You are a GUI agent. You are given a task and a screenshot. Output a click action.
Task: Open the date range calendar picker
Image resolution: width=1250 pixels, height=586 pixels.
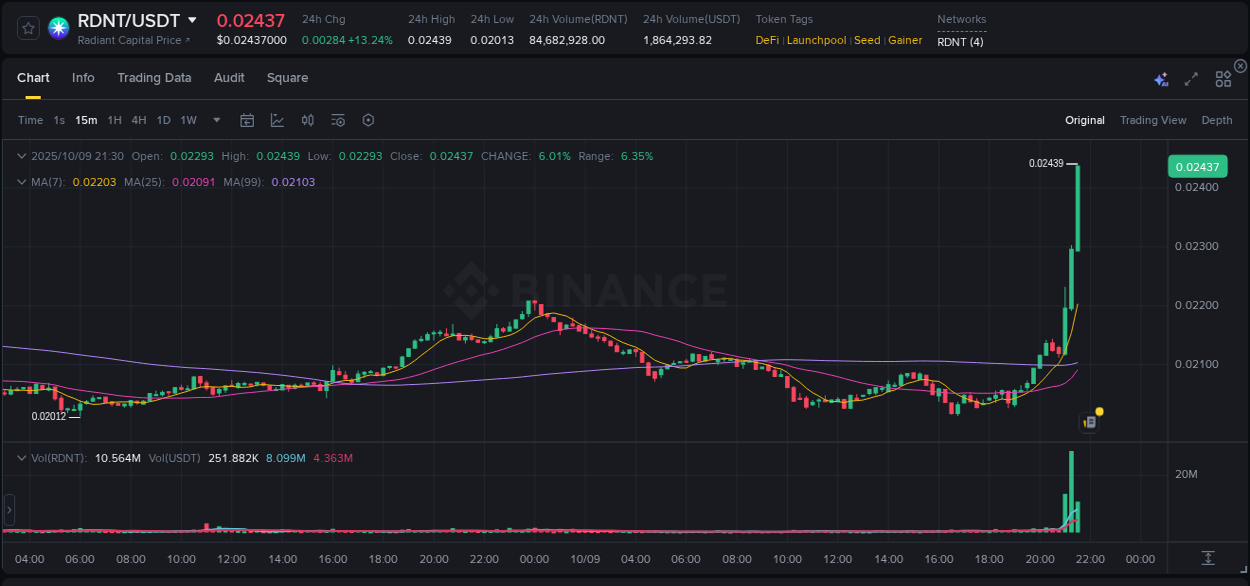click(x=247, y=120)
